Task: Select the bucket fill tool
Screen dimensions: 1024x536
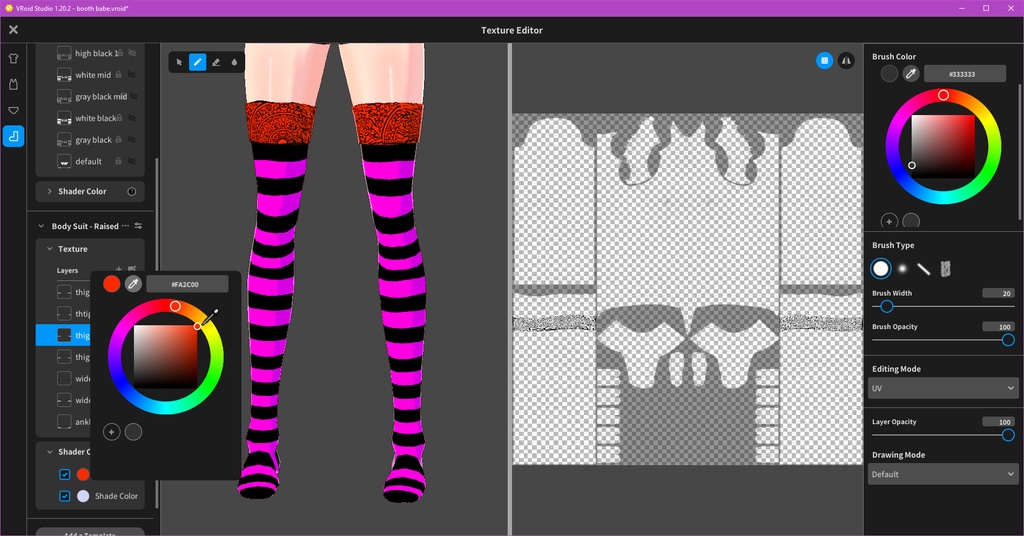Action: click(x=234, y=62)
